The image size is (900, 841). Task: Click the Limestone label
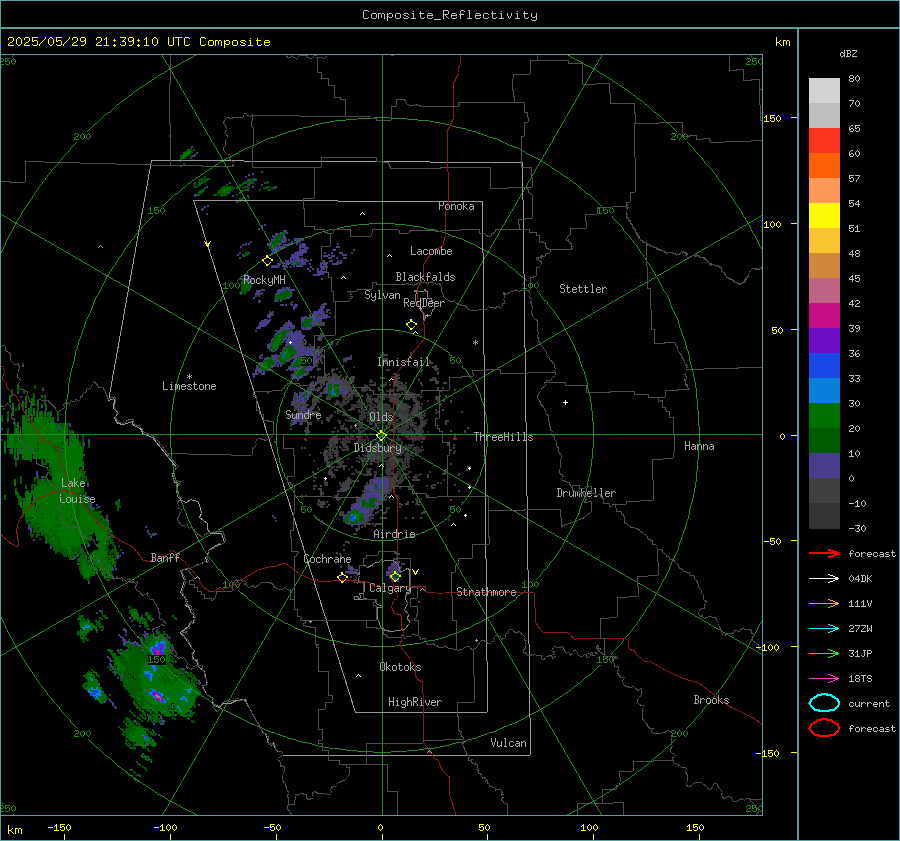click(x=189, y=386)
